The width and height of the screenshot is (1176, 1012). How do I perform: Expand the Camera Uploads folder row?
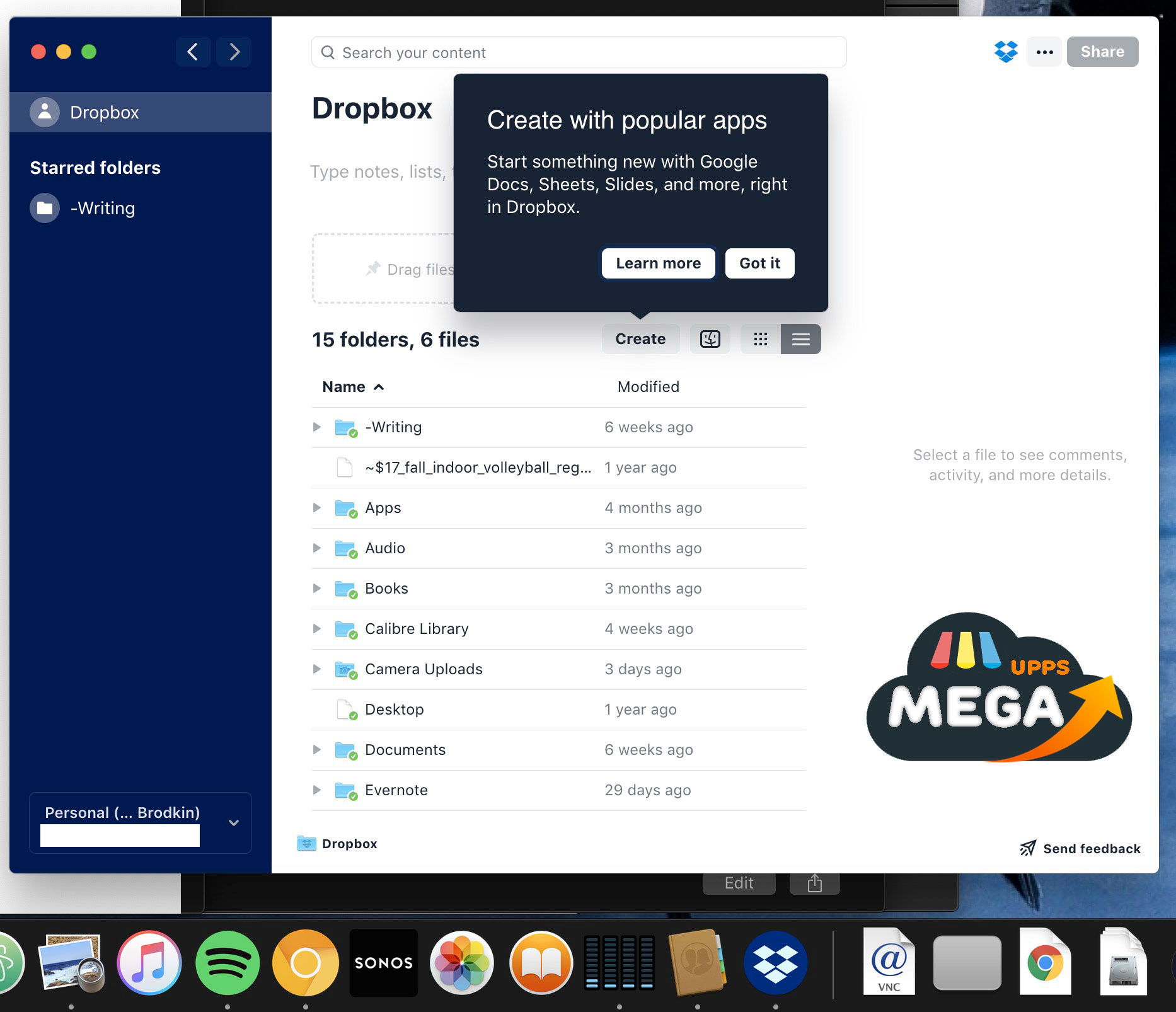317,669
